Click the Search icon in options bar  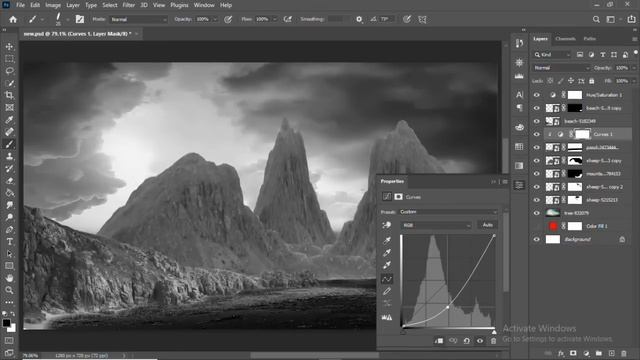596,19
